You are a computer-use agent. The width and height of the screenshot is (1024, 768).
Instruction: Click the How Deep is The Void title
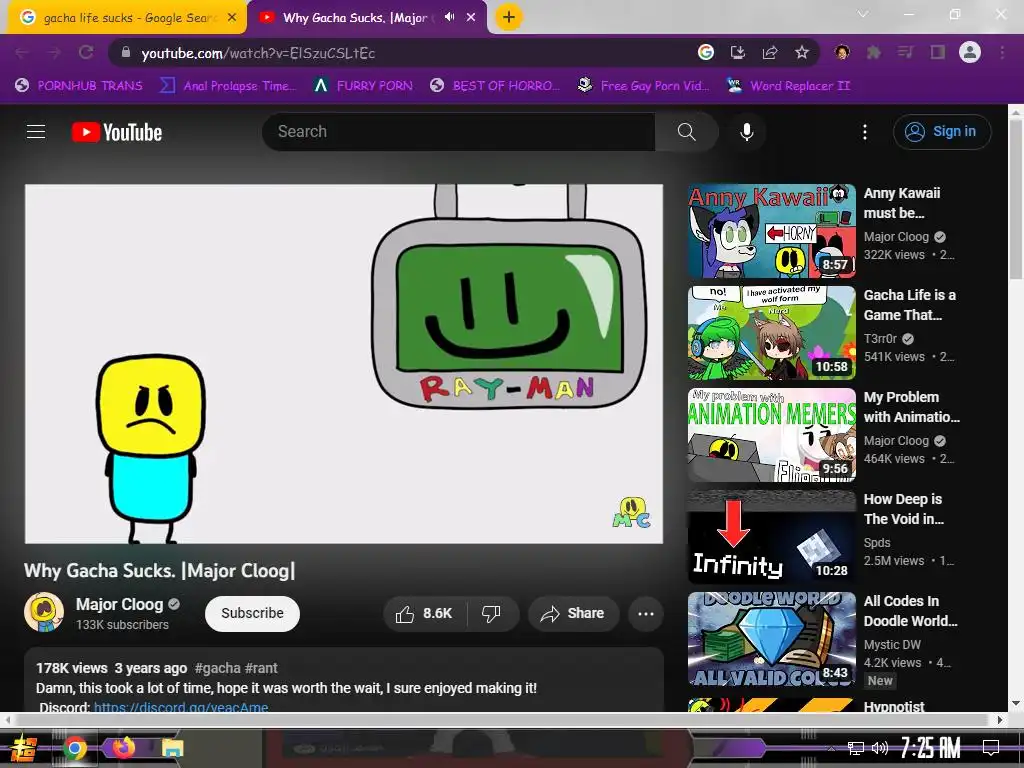point(904,509)
